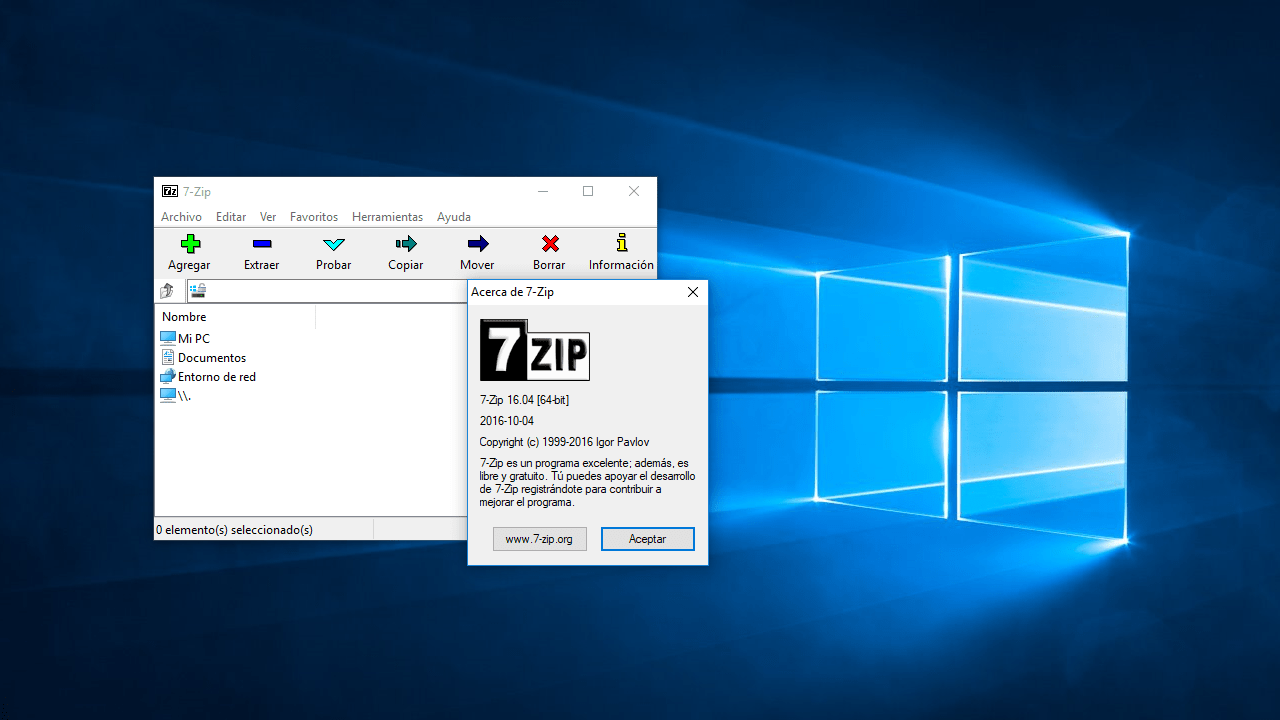The image size is (1280, 720).
Task: Sort files using the Nombre column header
Action: tap(184, 316)
